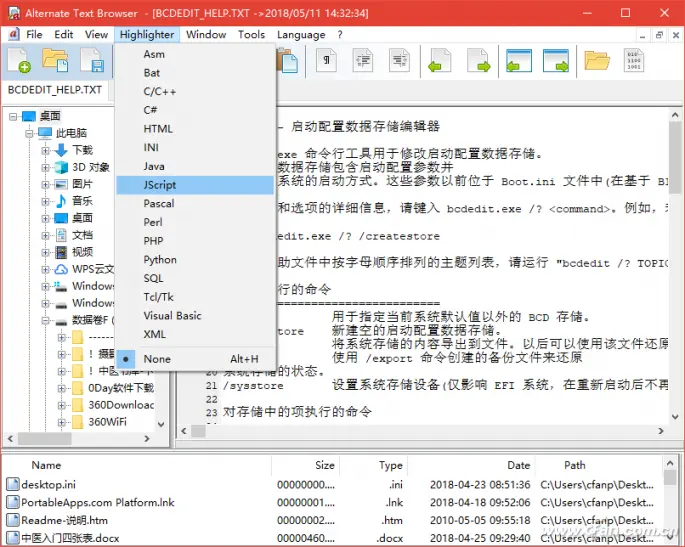
Task: Open the Language menu
Action: click(x=301, y=35)
